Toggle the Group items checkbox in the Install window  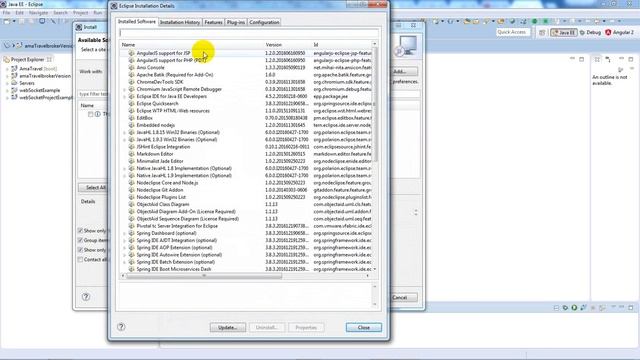[80, 240]
